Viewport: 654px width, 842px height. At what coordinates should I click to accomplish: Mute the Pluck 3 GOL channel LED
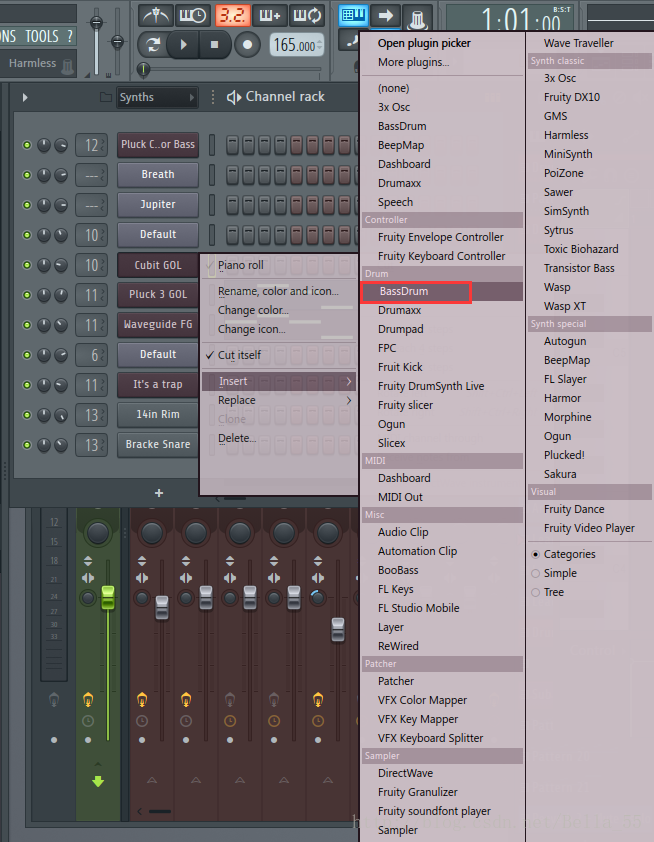[x=26, y=295]
